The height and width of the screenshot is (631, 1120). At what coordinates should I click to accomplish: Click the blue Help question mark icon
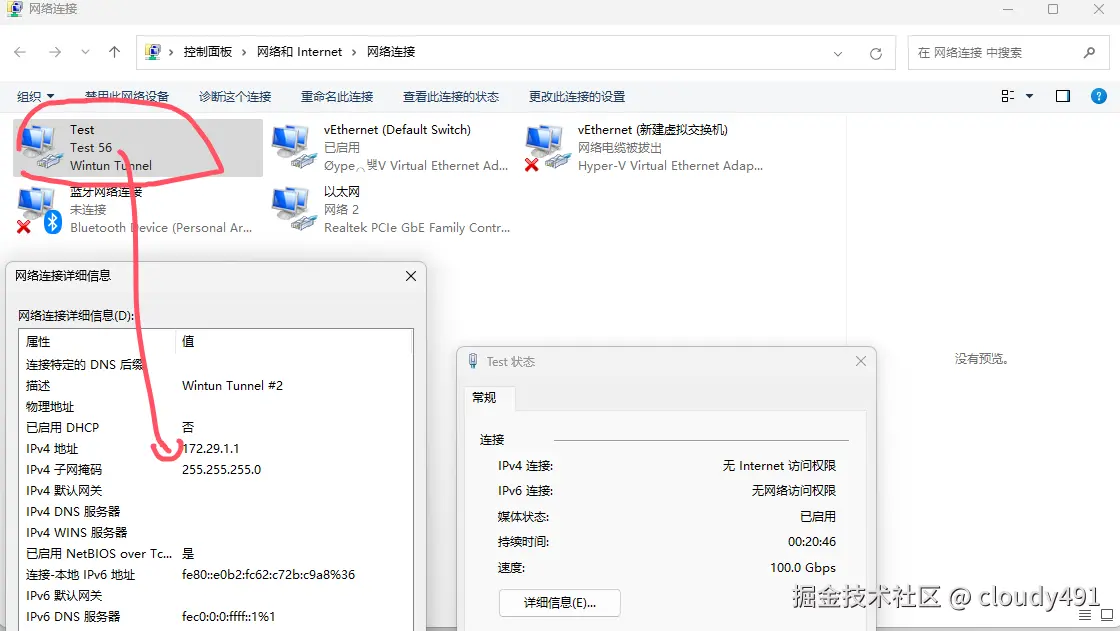[1098, 96]
